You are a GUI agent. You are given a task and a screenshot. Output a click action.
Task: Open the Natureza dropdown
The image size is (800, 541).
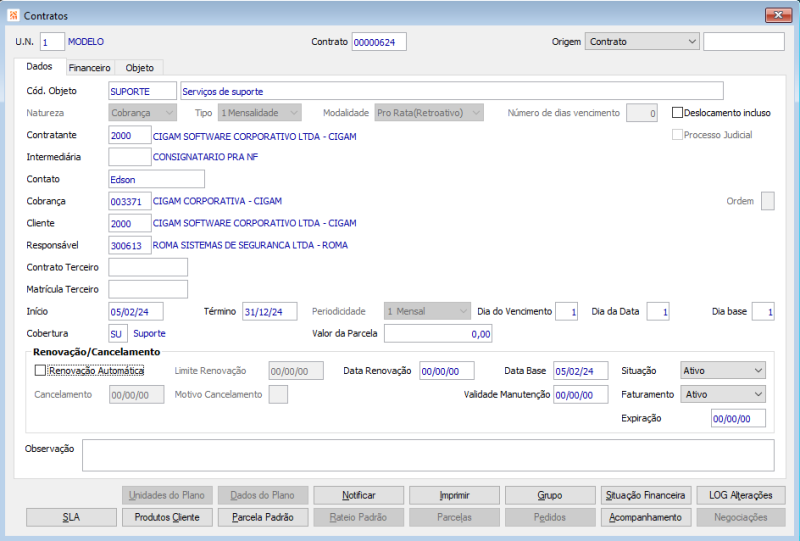[x=142, y=113]
